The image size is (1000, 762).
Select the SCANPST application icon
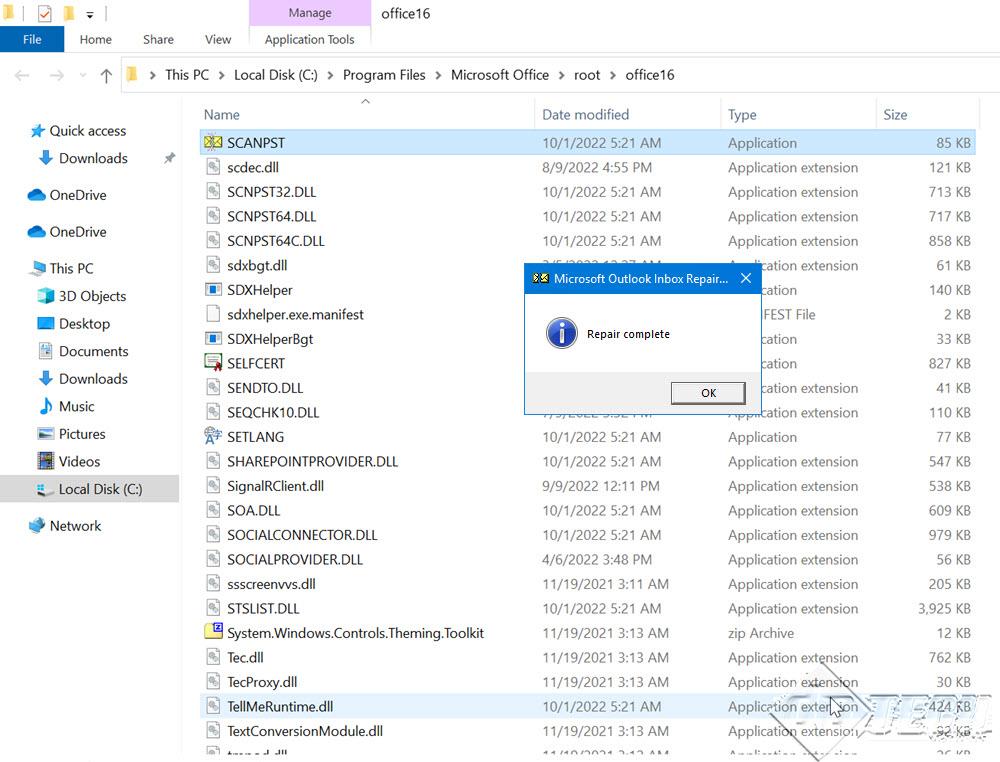coord(213,143)
